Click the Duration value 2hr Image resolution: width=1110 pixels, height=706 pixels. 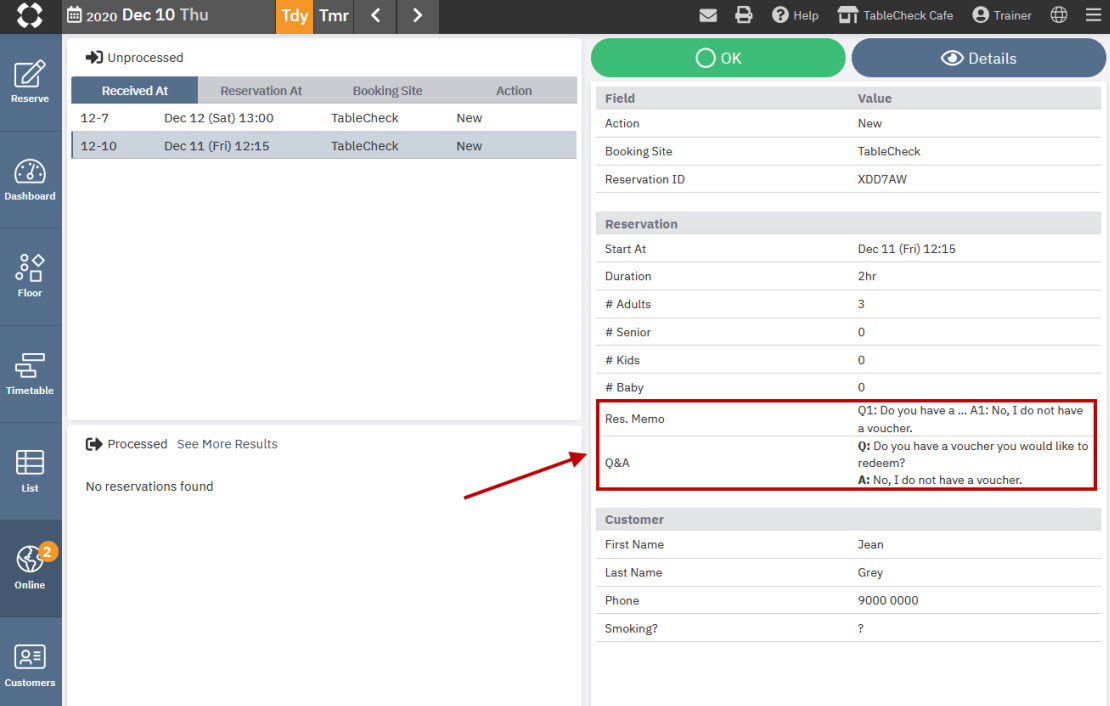pos(867,276)
